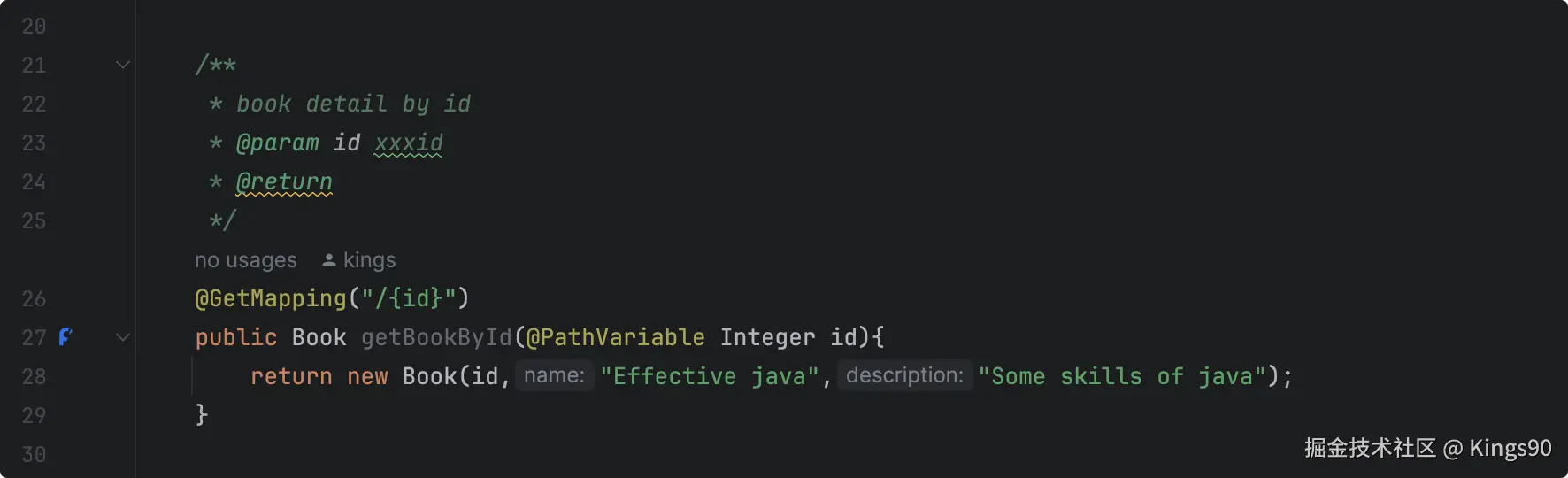This screenshot has height=478, width=1568.
Task: Click line number 21 in gutter
Action: pos(34,65)
